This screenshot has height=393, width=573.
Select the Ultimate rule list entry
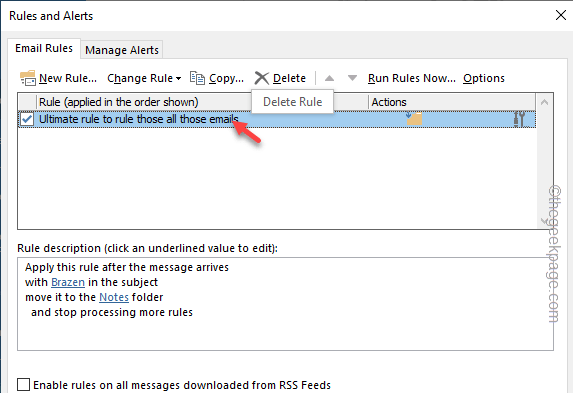[x=277, y=119]
